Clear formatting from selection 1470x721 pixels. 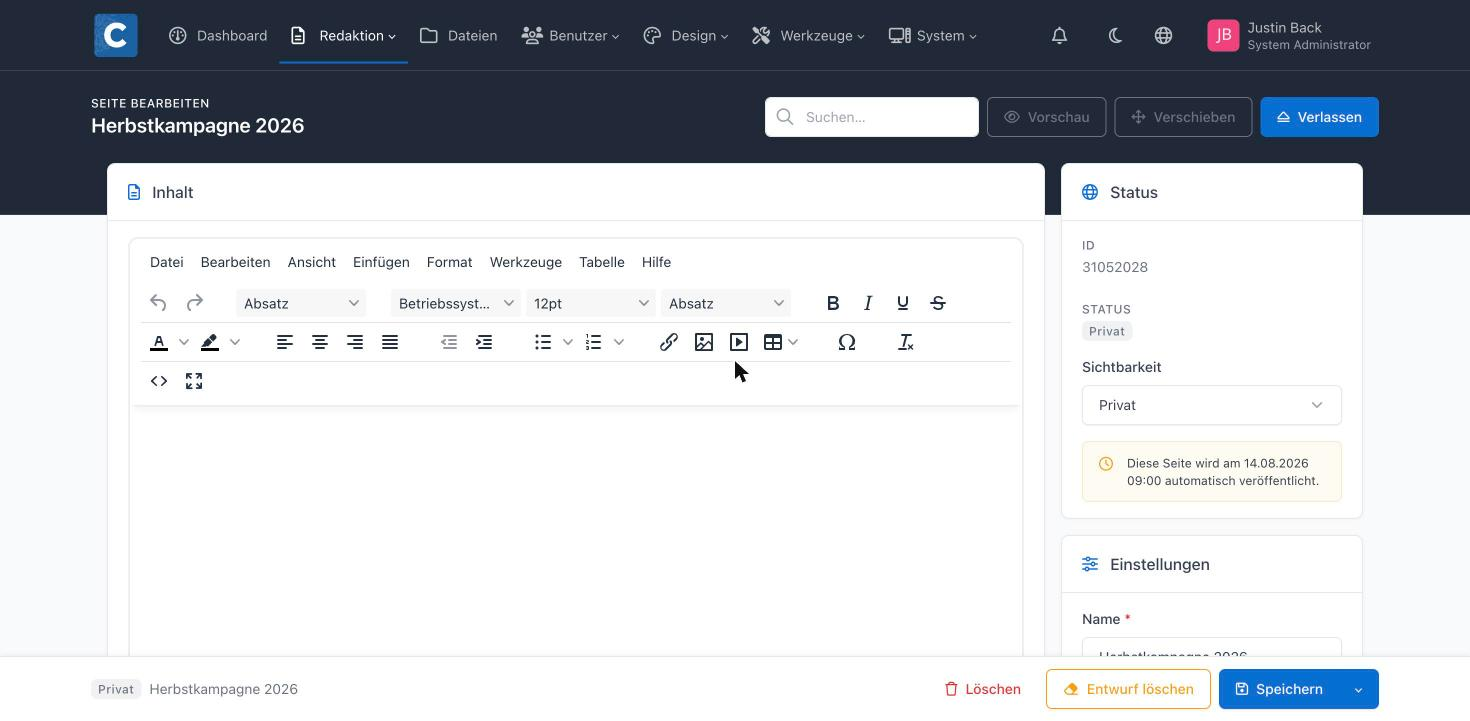click(x=906, y=342)
